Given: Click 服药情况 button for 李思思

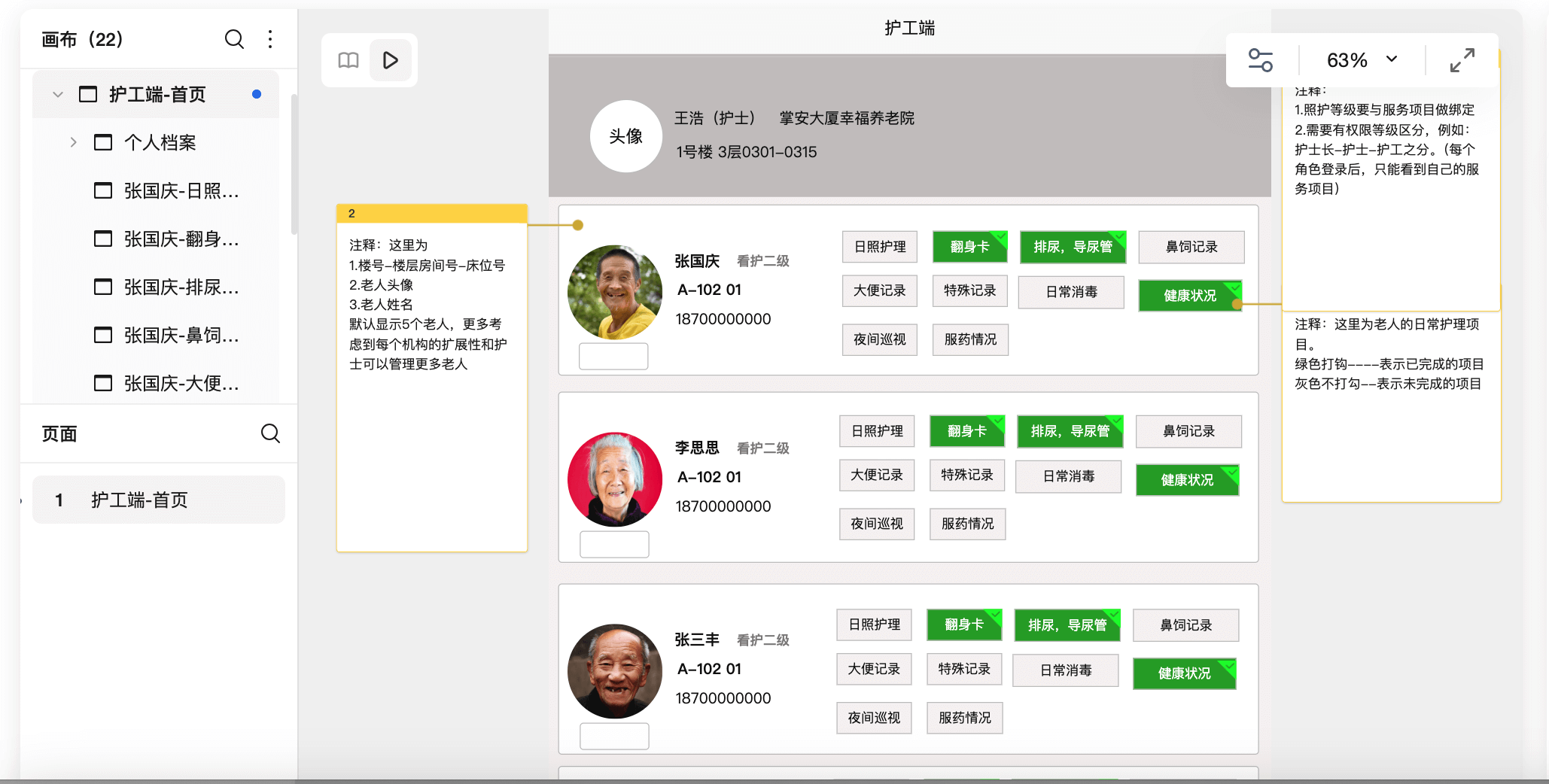Looking at the screenshot, I should point(967,524).
